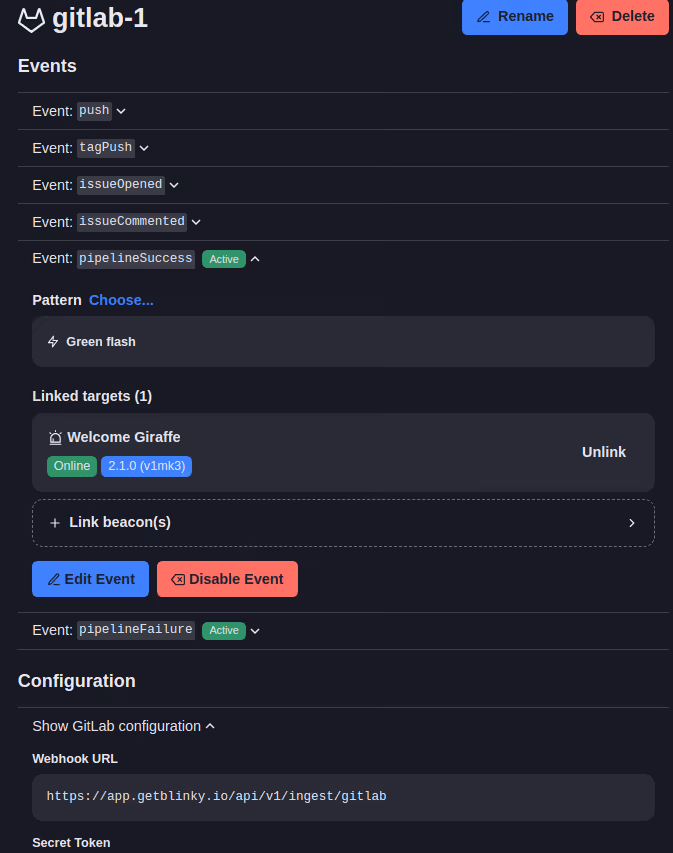Click the delete icon inside the Delete button

599,17
